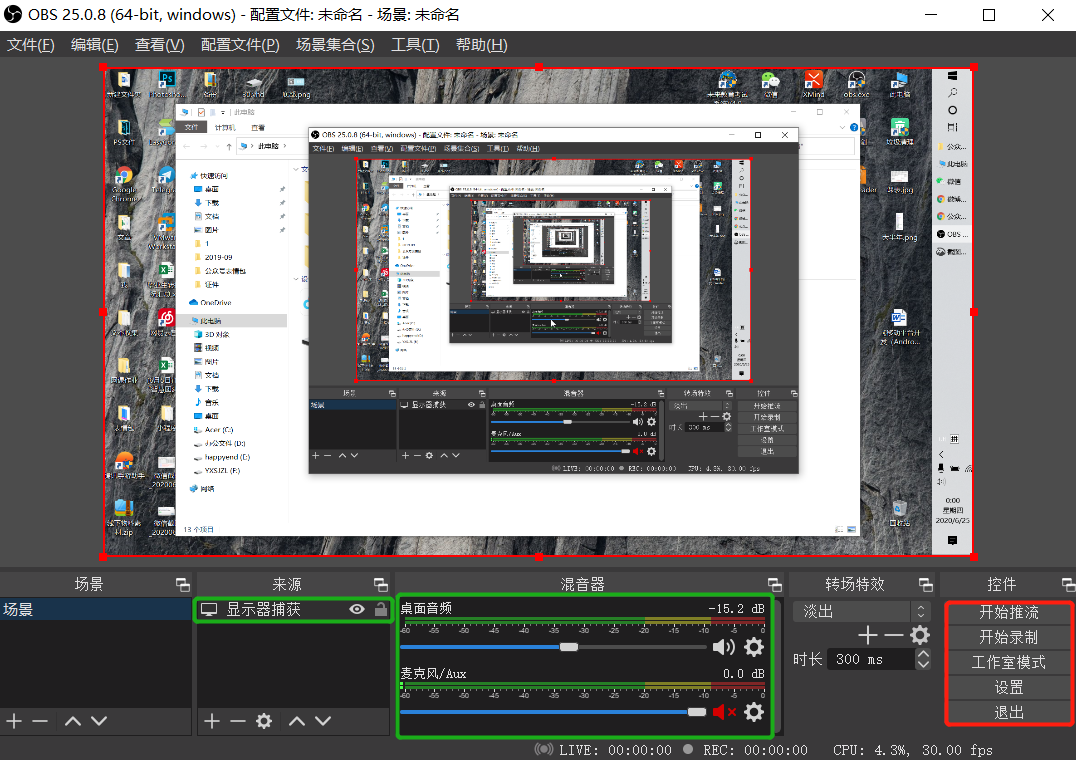Viewport: 1076px width, 760px height.
Task: Toggle visibility eye of 显示器捕获 source
Action: (x=357, y=609)
